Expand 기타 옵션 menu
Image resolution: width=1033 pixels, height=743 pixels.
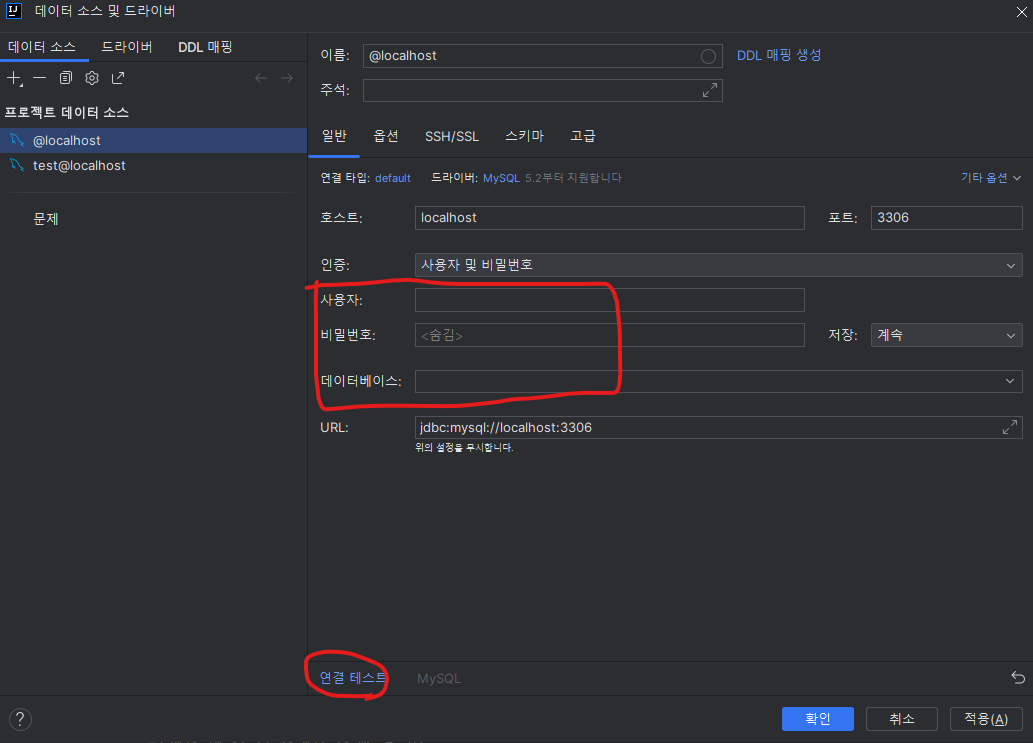(x=991, y=178)
